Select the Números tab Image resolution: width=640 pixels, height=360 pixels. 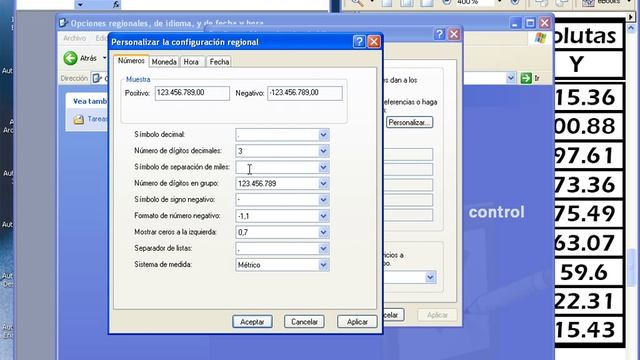(x=131, y=60)
